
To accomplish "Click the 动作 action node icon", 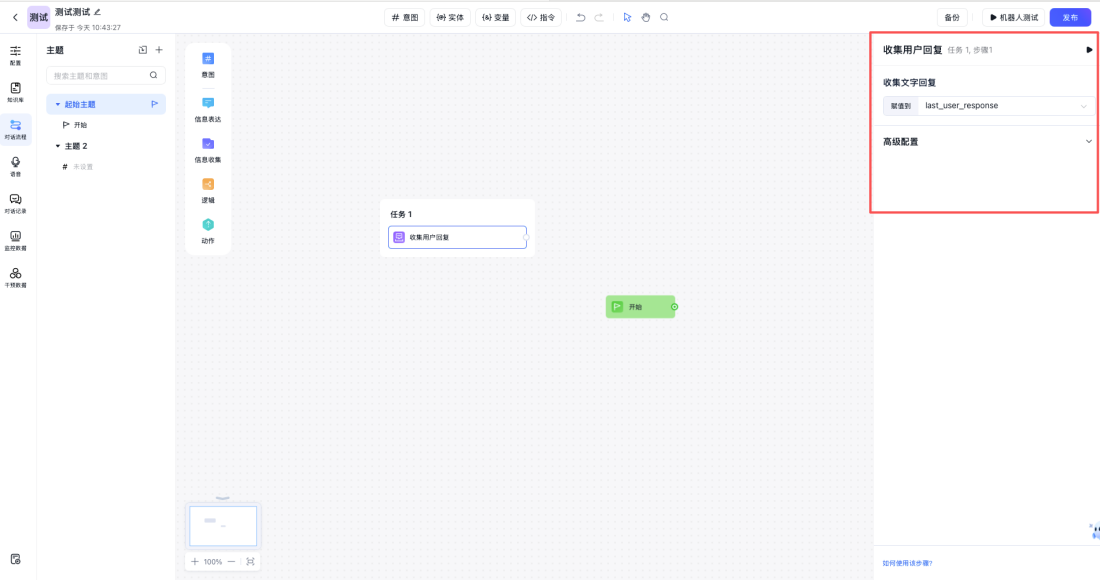I will pyautogui.click(x=208, y=226).
